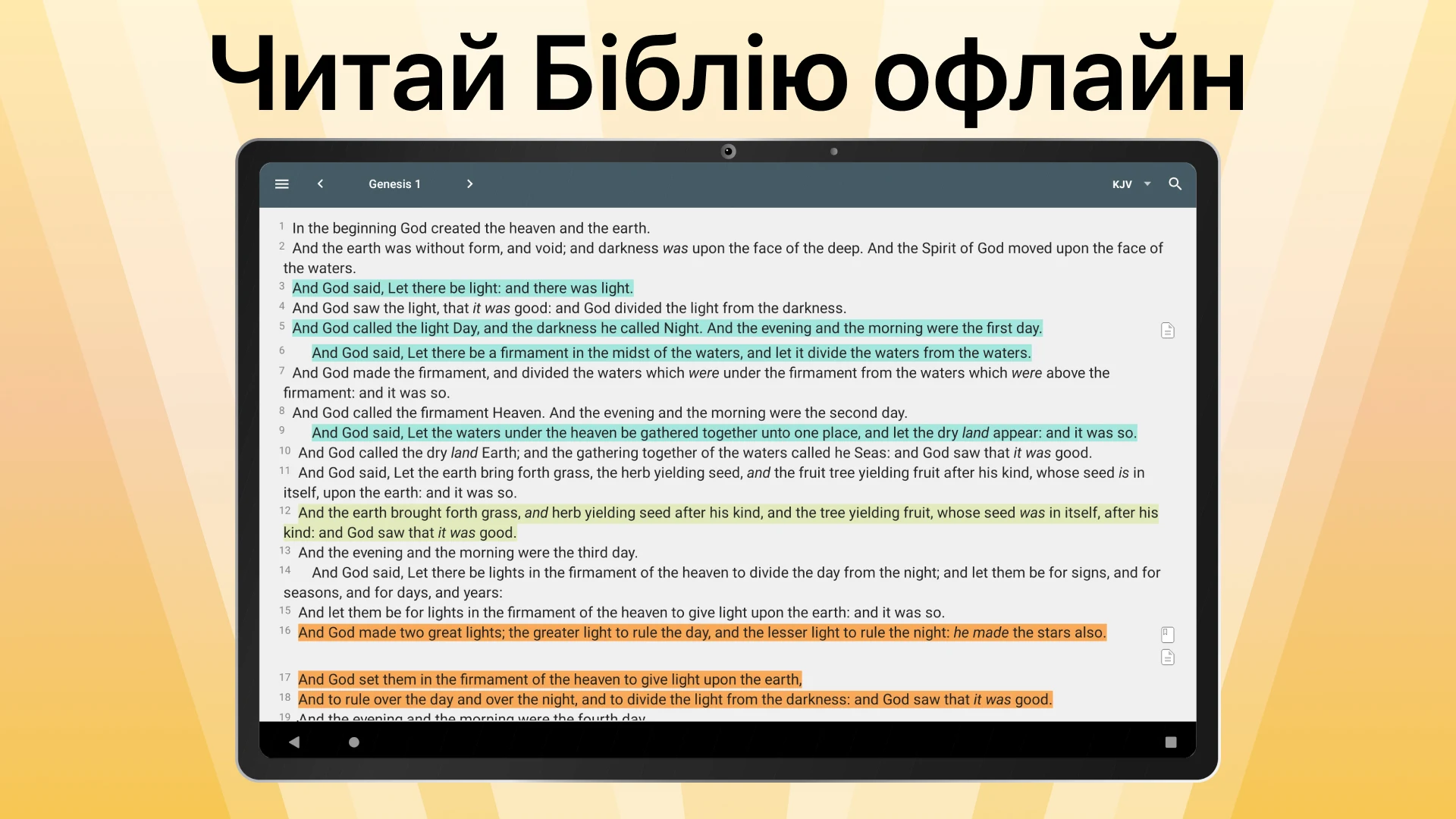Open the bookmark icon beside verse 16
The width and height of the screenshot is (1456, 819).
(1168, 635)
